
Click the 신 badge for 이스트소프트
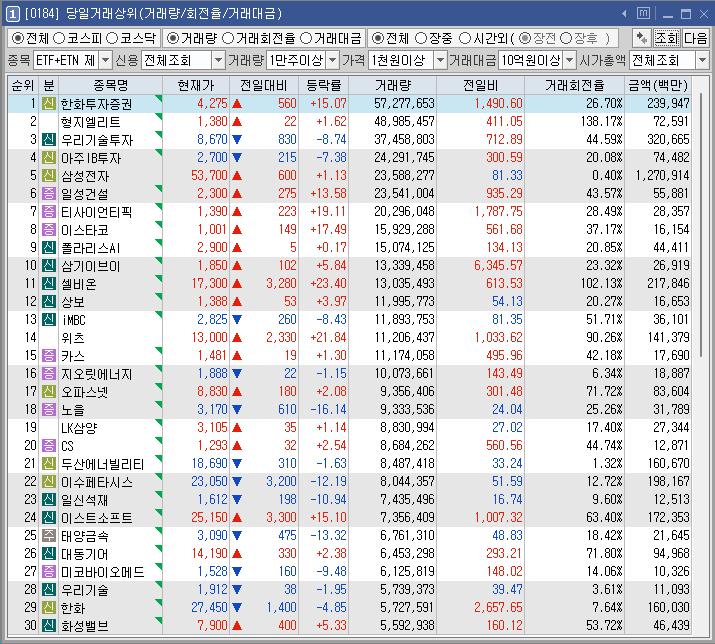pos(49,518)
